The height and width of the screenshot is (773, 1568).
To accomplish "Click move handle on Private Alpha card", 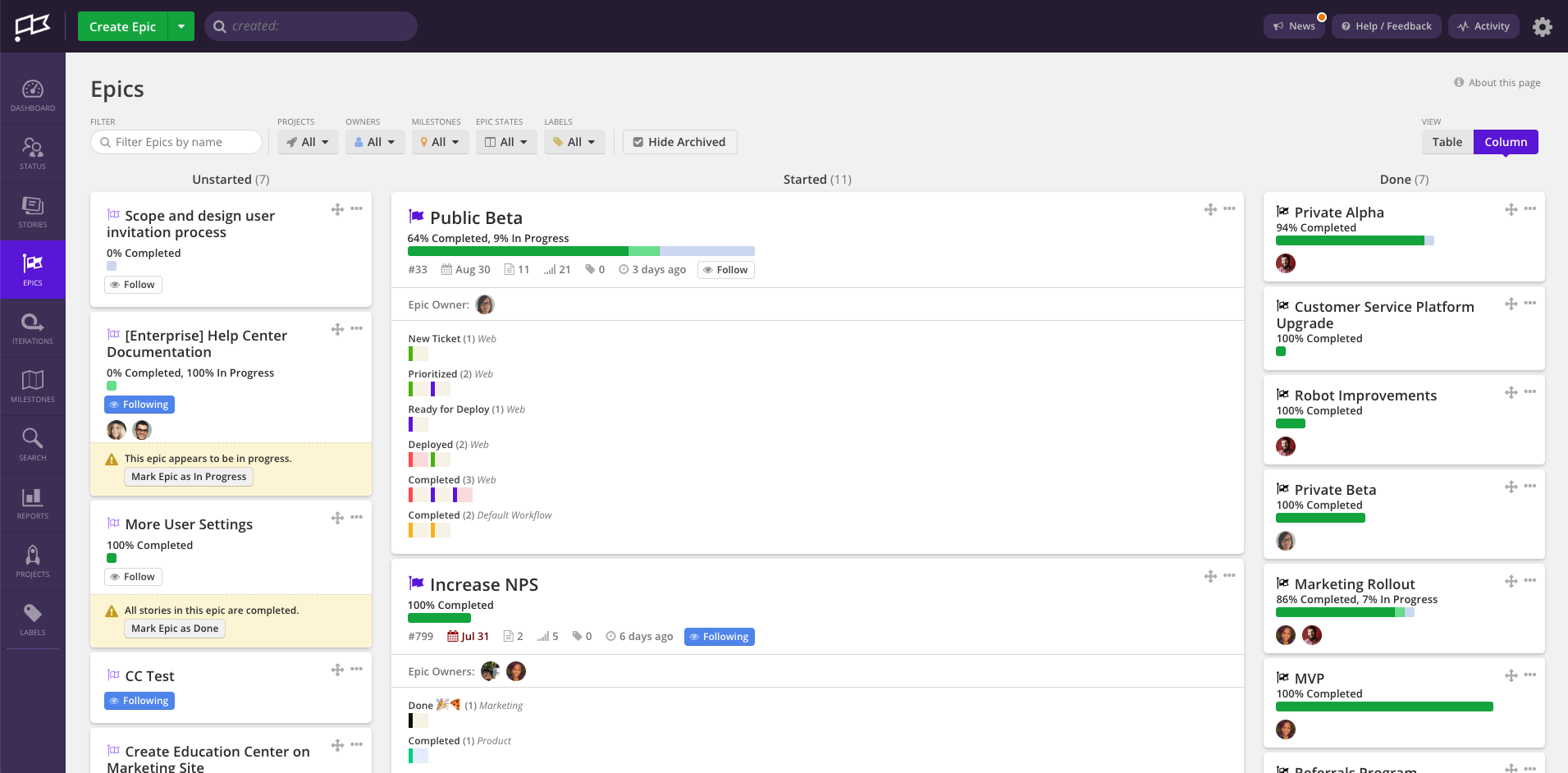I will click(x=1511, y=209).
